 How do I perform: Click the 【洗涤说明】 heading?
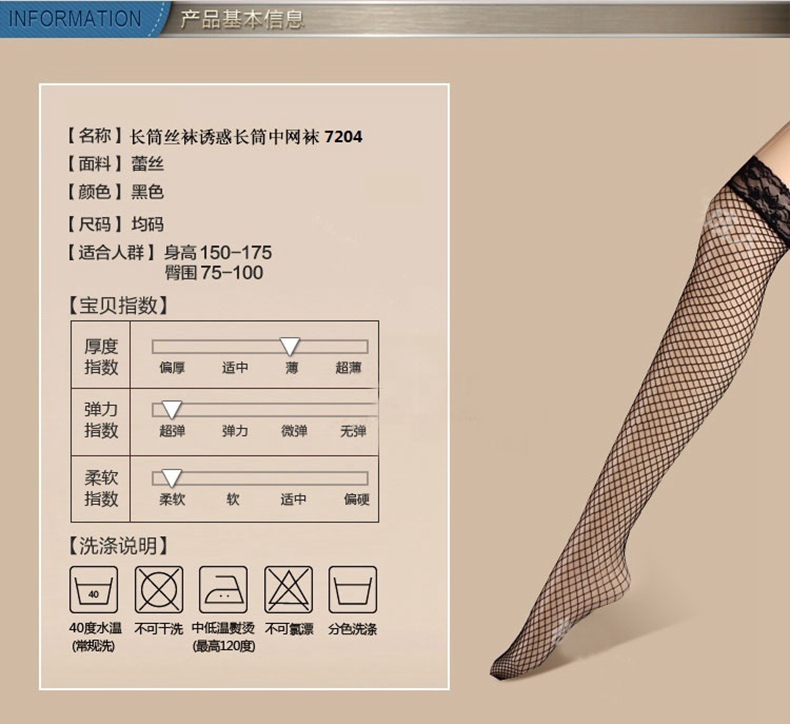pos(118,546)
